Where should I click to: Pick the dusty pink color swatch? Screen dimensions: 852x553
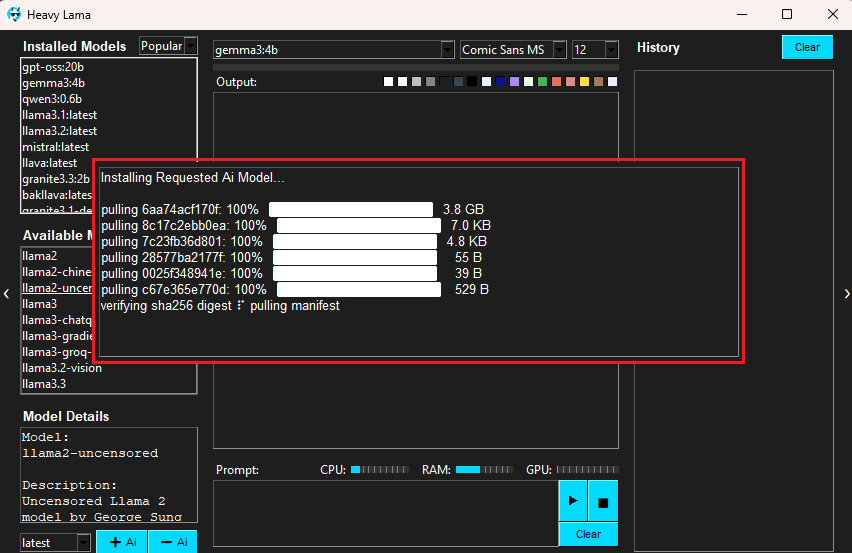(x=571, y=81)
